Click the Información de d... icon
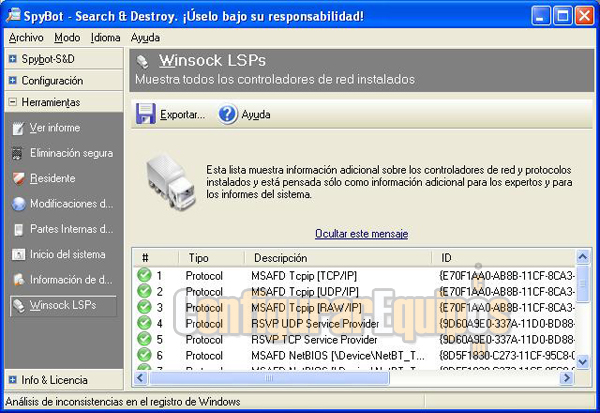This screenshot has height=413, width=600. click(x=18, y=280)
